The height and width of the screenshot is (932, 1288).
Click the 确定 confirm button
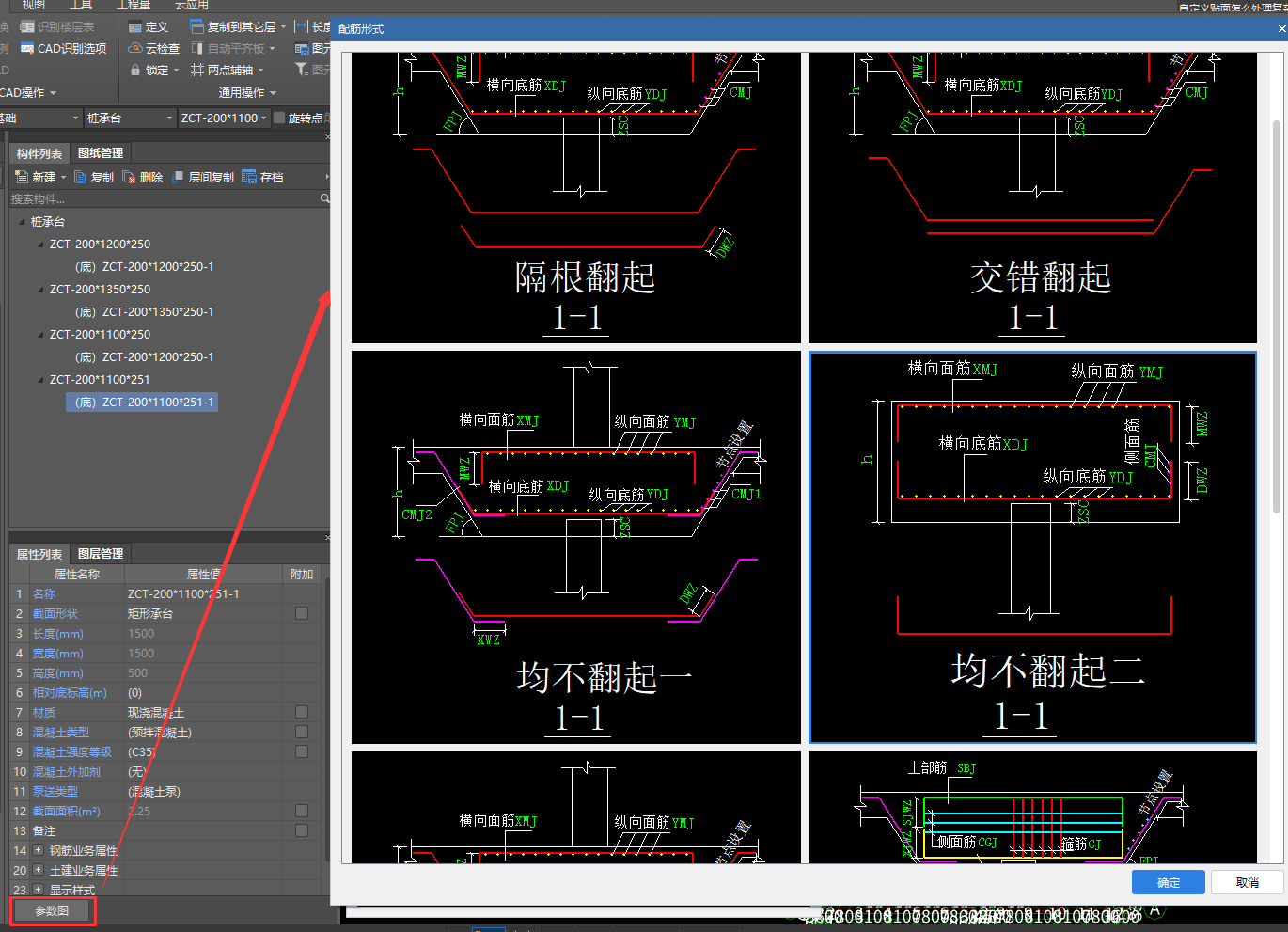tap(1168, 882)
